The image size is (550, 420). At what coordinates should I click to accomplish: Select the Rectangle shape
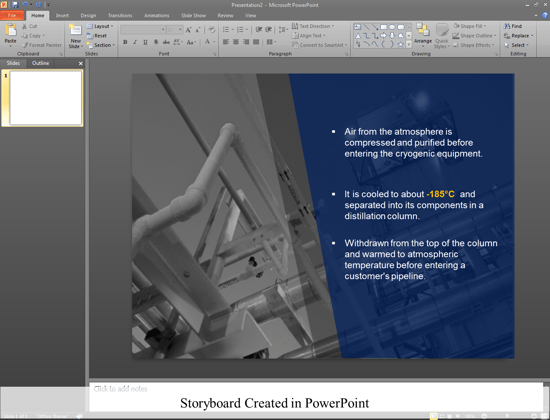pos(383,27)
